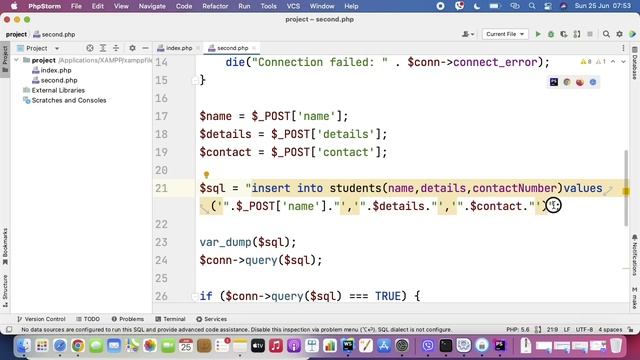Toggle Database right sidebar button
The image size is (640, 360).
tap(635, 64)
